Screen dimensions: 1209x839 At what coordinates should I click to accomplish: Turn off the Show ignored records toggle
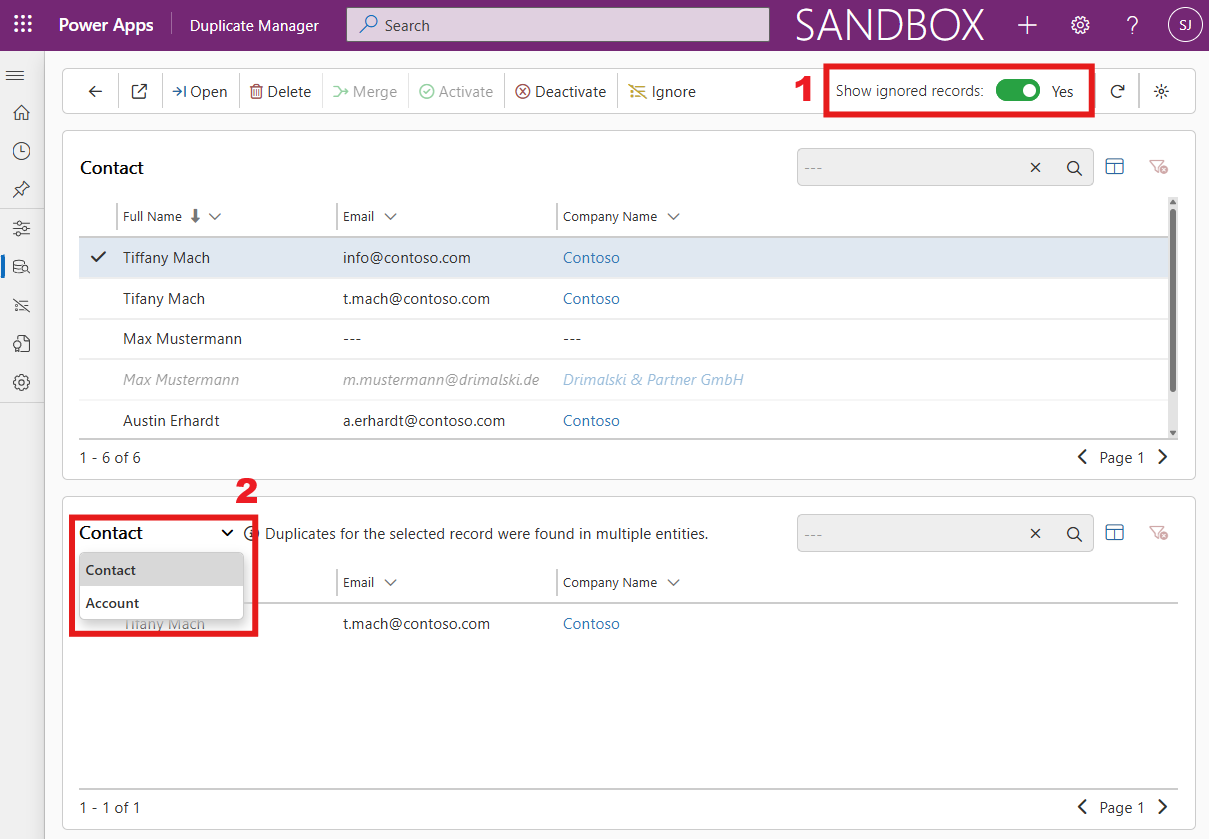[x=1018, y=91]
